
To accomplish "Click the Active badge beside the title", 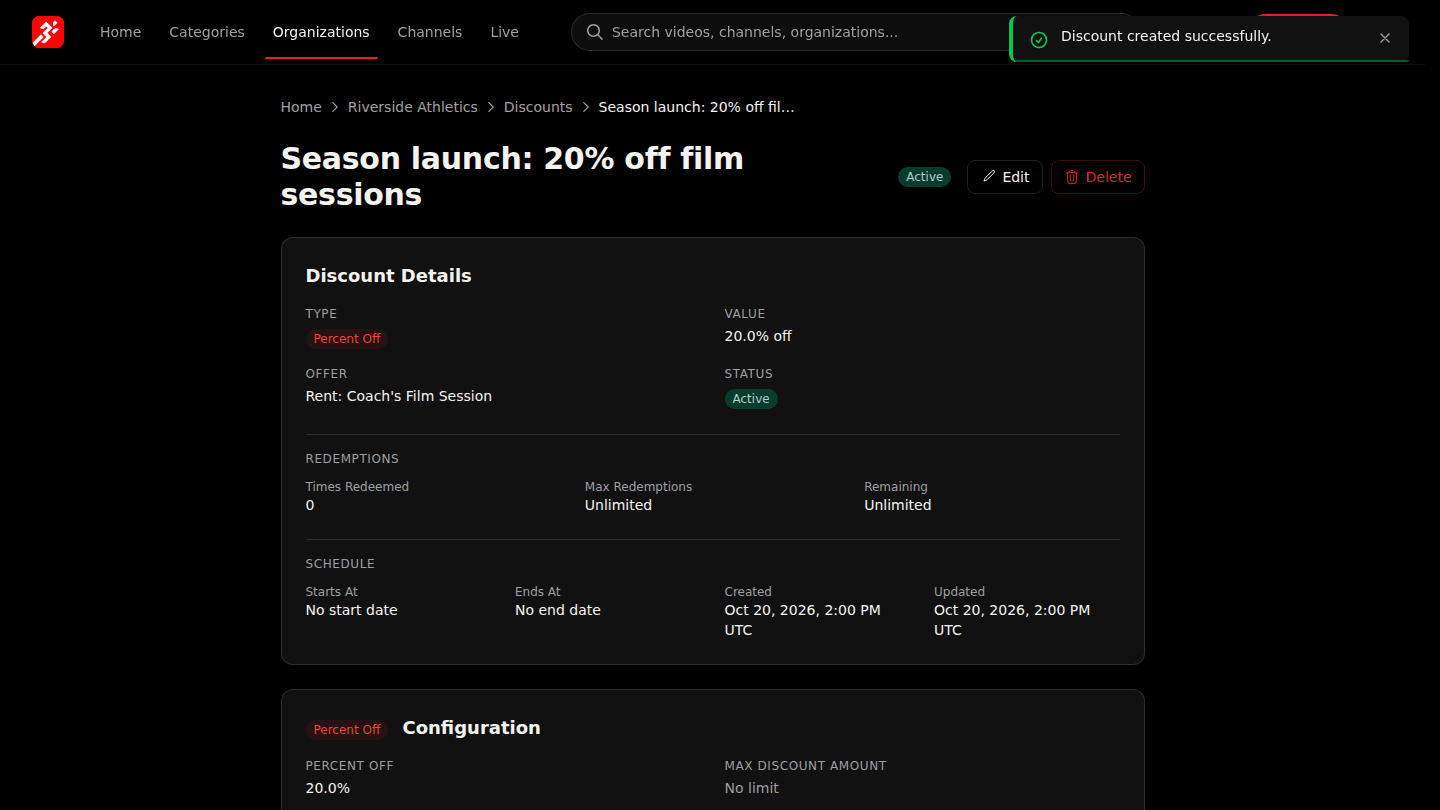I will coord(924,177).
